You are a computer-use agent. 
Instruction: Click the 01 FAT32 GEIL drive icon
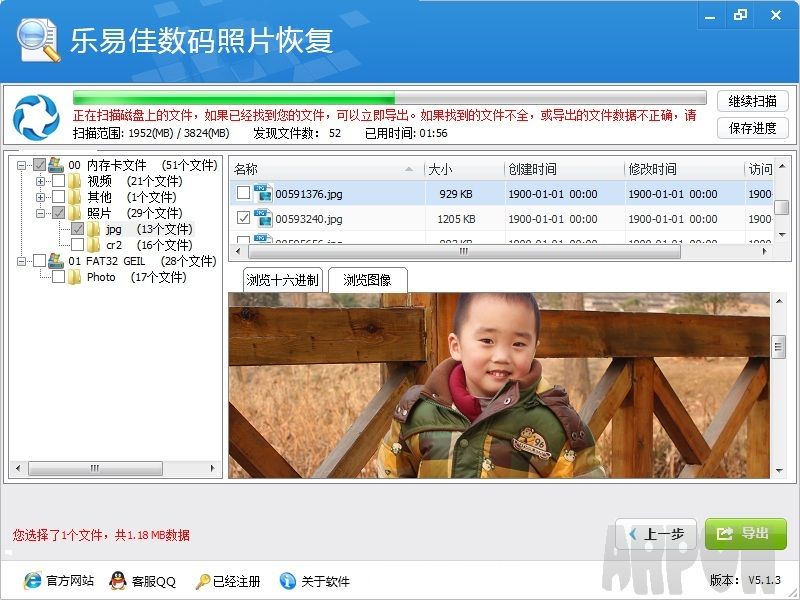(x=56, y=261)
